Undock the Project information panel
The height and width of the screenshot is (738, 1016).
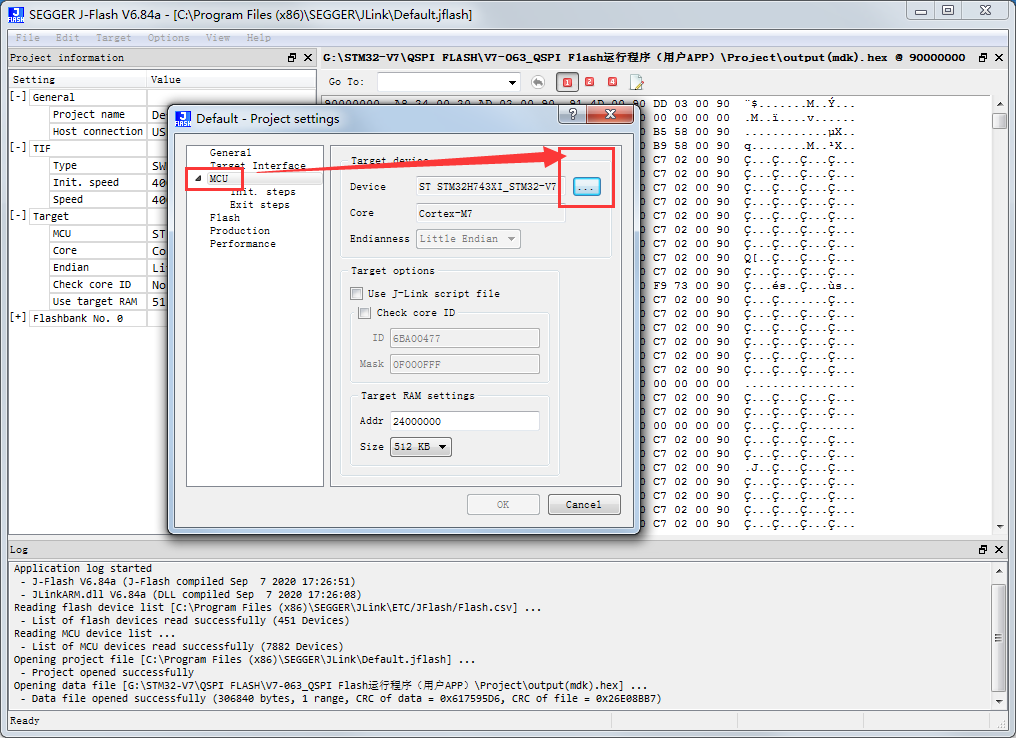tap(292, 58)
